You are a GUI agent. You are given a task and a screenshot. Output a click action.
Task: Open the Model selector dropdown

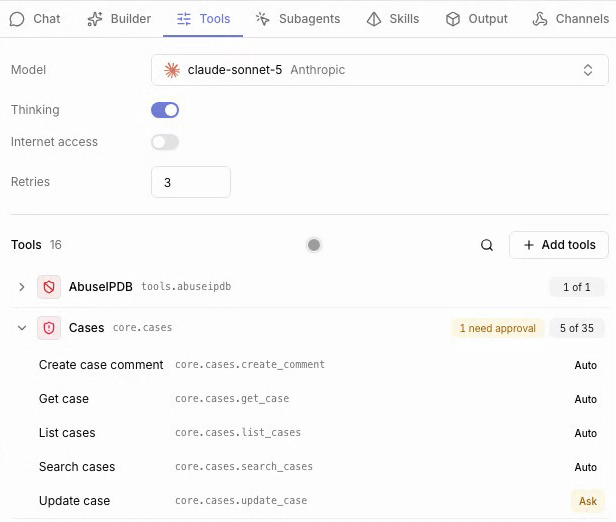pos(380,70)
